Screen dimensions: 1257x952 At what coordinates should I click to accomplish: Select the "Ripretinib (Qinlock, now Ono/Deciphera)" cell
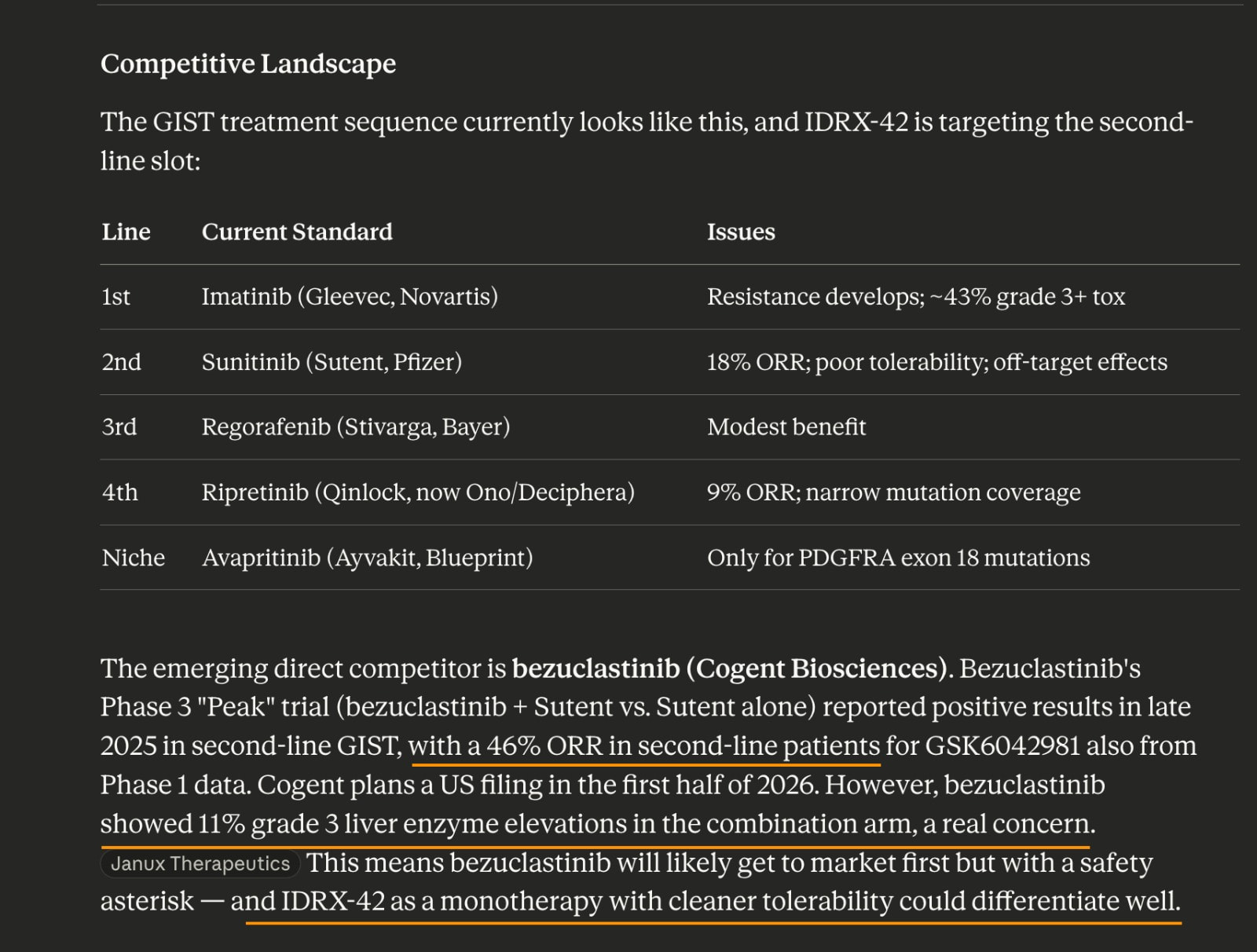coord(418,492)
